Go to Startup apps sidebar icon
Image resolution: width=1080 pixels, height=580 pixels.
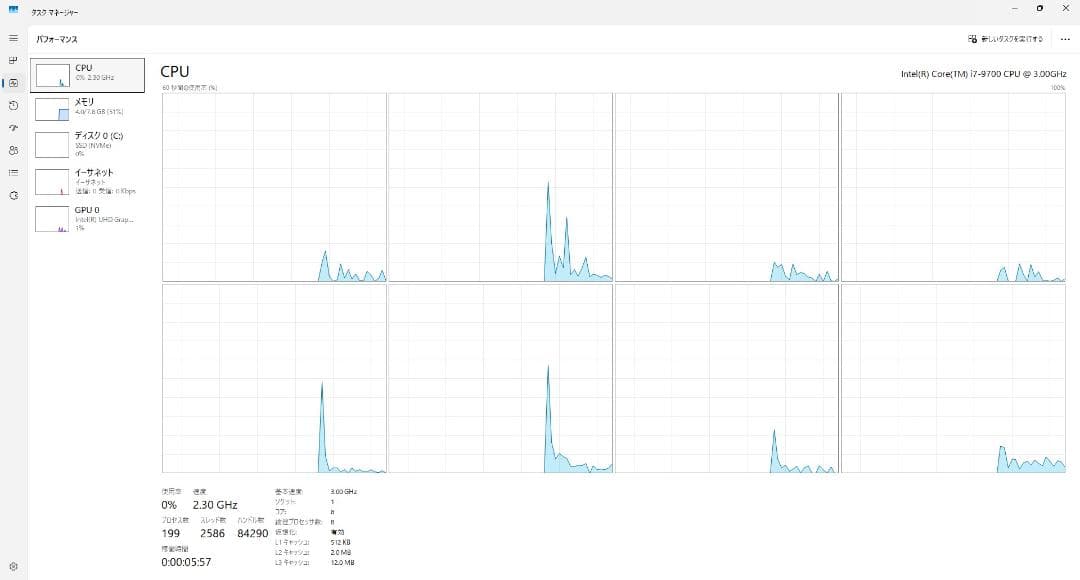click(x=13, y=128)
